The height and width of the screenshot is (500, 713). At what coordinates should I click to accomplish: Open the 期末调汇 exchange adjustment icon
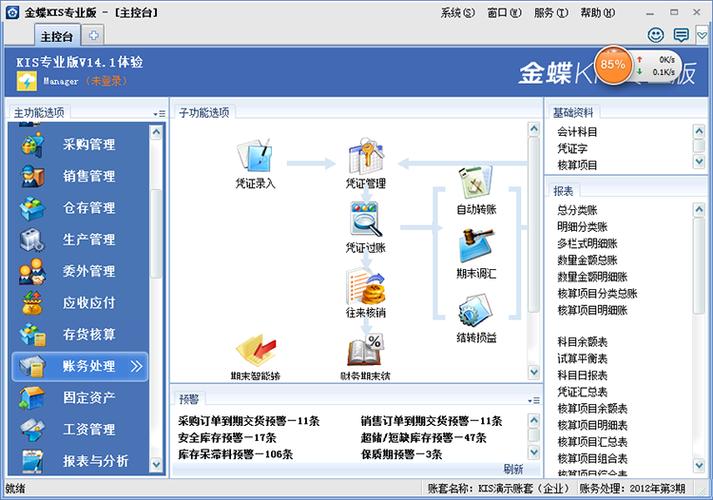476,245
